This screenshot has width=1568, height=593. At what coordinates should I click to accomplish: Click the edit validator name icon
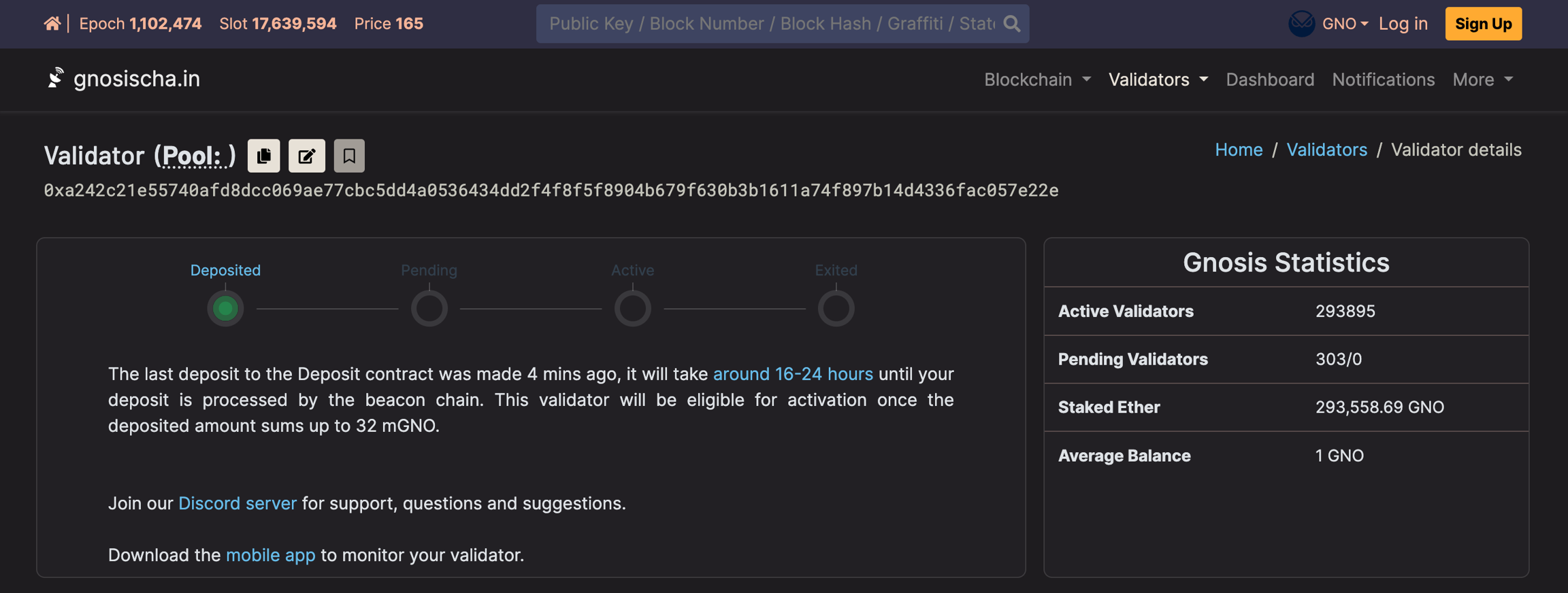[307, 156]
